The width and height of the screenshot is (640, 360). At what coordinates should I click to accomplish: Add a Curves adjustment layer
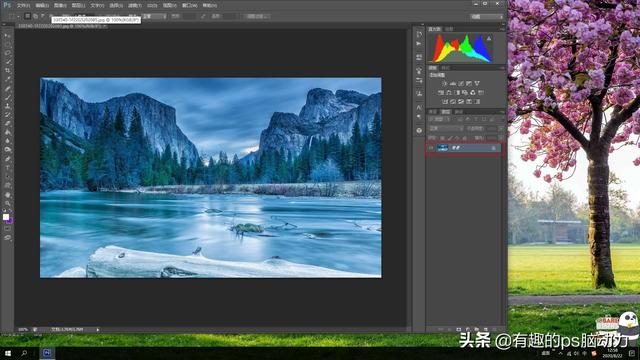[x=461, y=83]
